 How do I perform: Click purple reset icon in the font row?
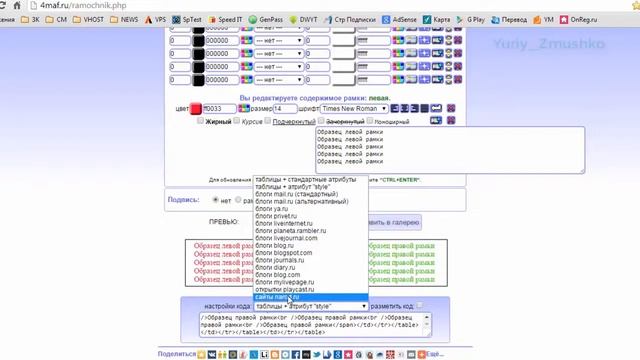point(451,108)
